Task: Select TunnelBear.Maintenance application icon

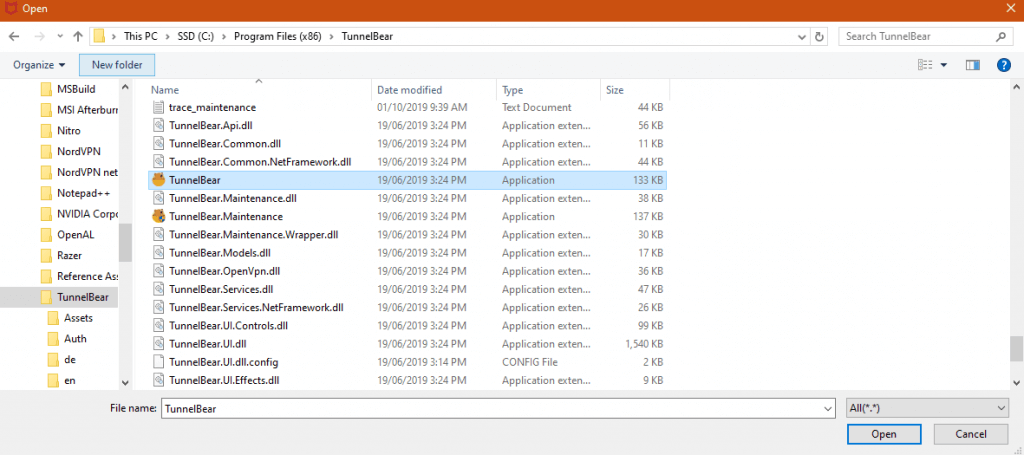Action: tap(158, 216)
